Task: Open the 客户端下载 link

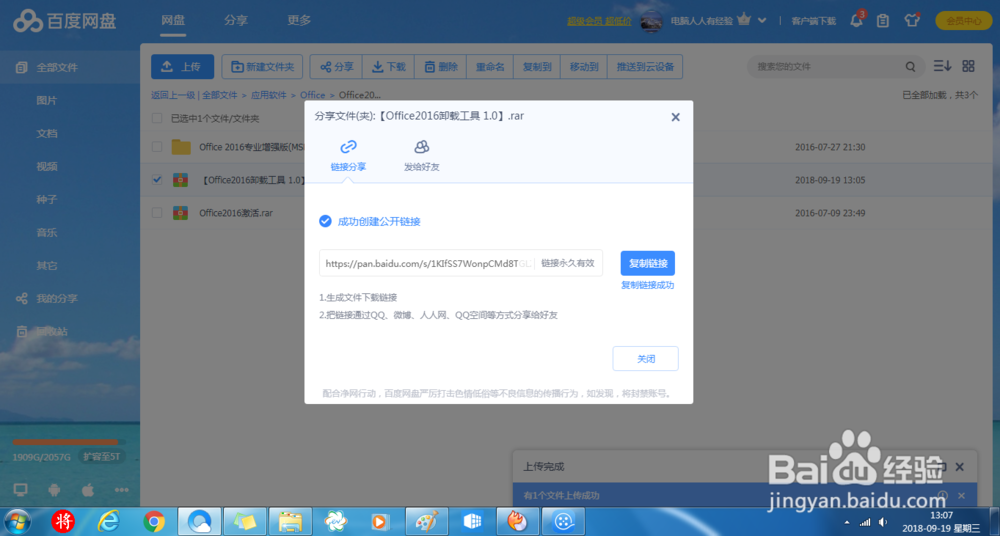Action: [813, 20]
